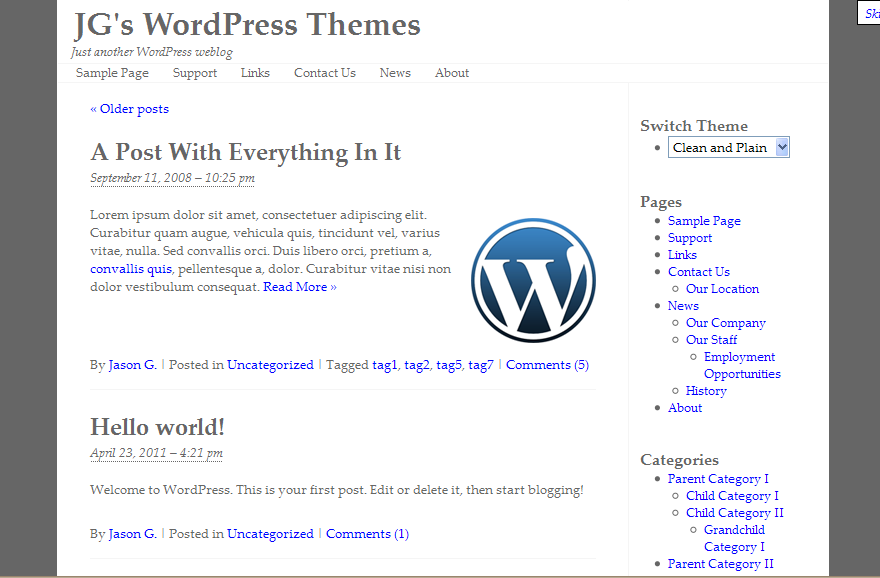Image resolution: width=880 pixels, height=578 pixels.
Task: Click the April 23, 2011 post date
Action: [157, 453]
